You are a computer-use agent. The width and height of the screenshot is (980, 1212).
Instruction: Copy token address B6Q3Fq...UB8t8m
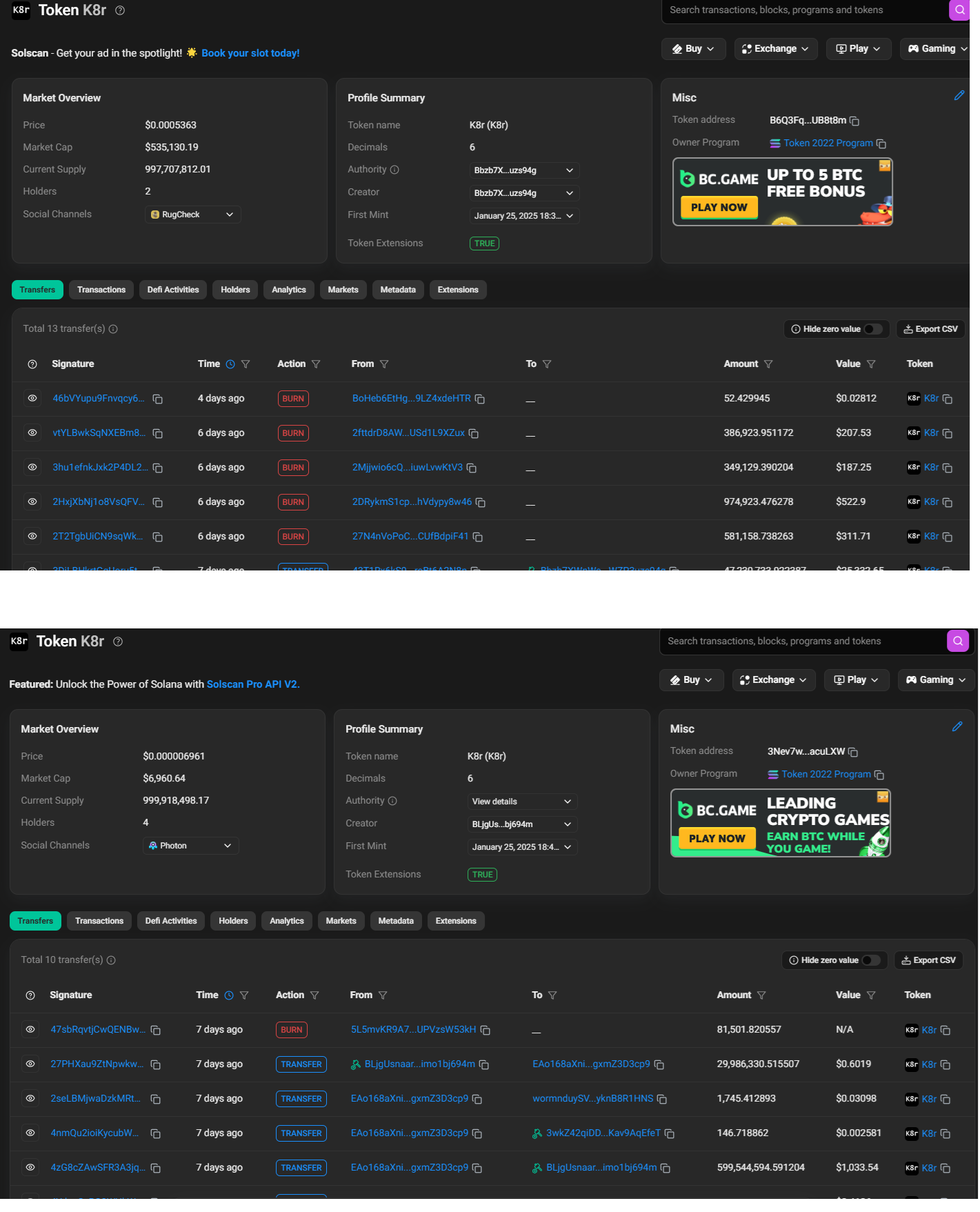[854, 121]
